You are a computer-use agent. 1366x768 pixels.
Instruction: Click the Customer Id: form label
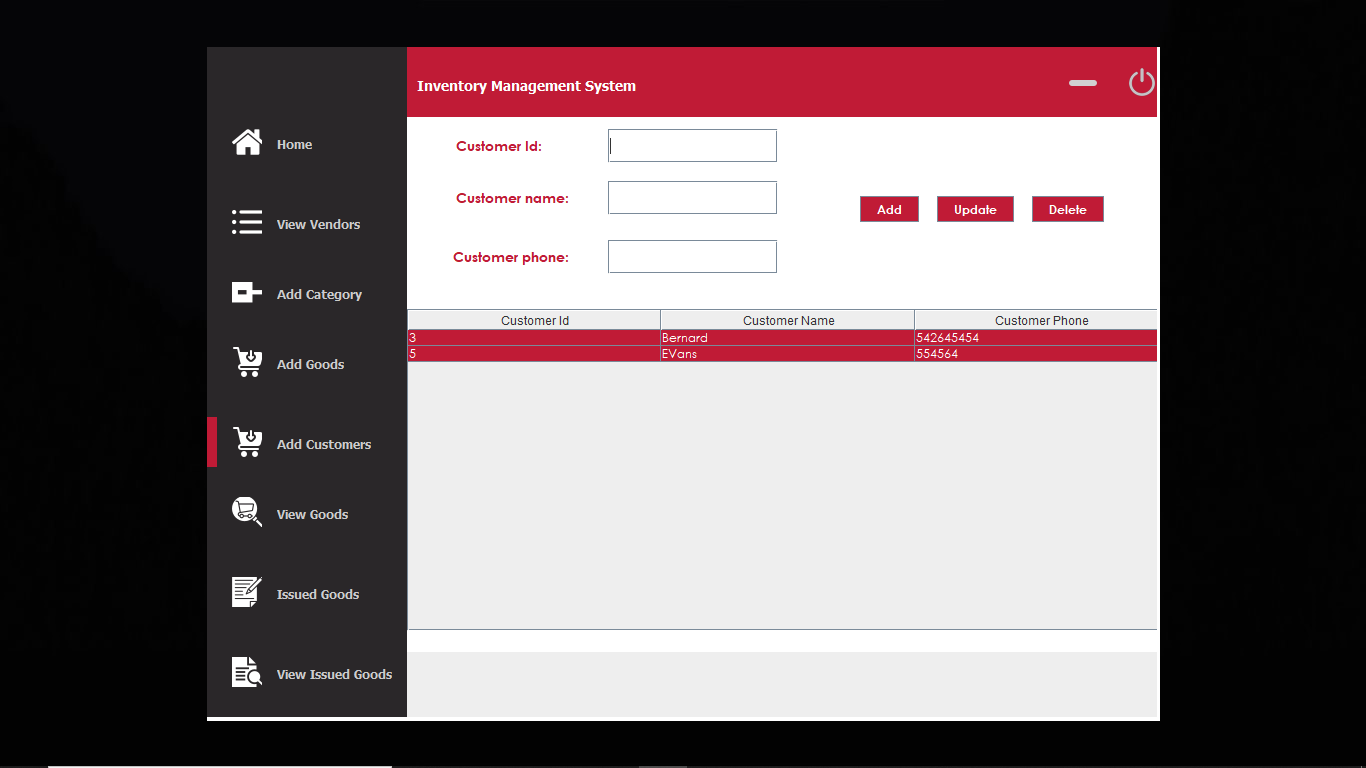click(499, 146)
